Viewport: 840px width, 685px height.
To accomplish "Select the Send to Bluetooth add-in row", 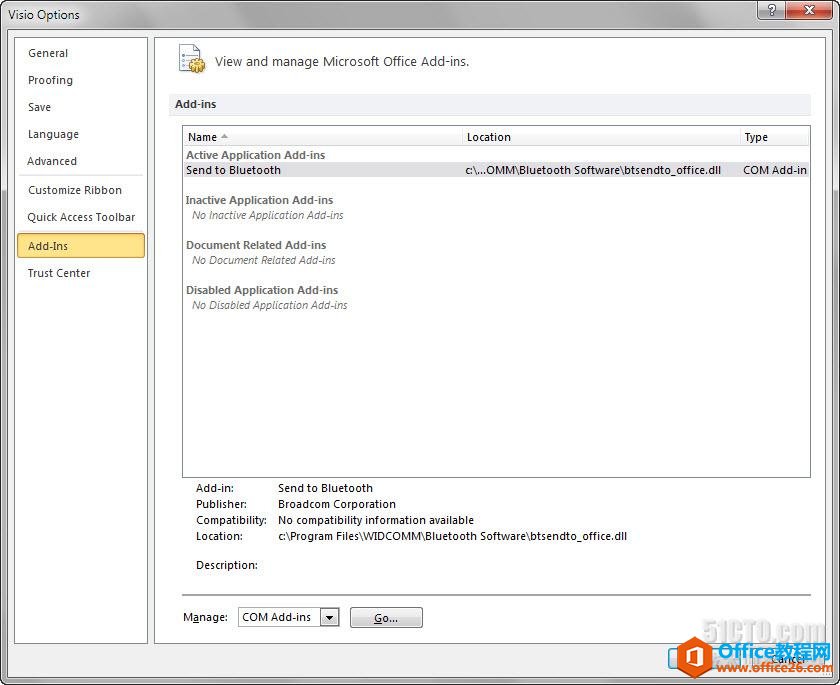I will 496,170.
